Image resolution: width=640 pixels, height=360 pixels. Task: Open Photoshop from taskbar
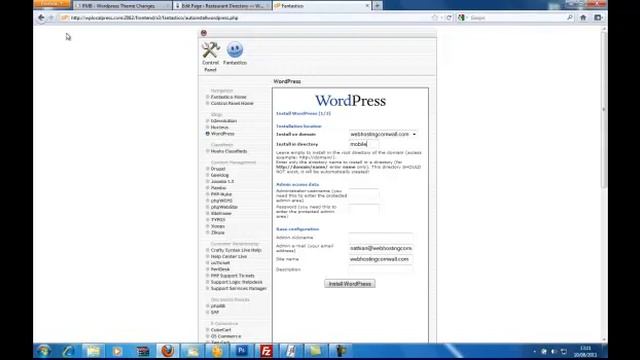coord(242,351)
